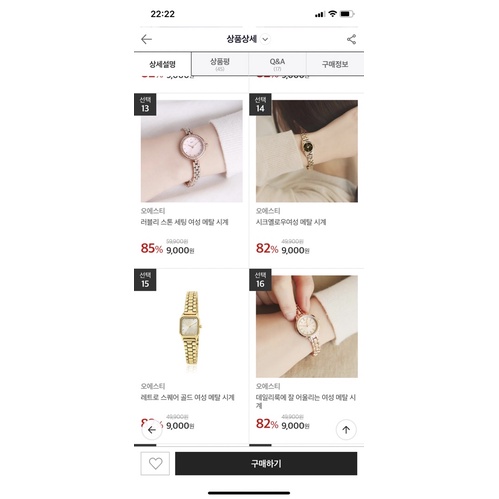Viewport: 499px width, 499px height.
Task: Switch to the 상품평 tab
Action: [x=220, y=64]
